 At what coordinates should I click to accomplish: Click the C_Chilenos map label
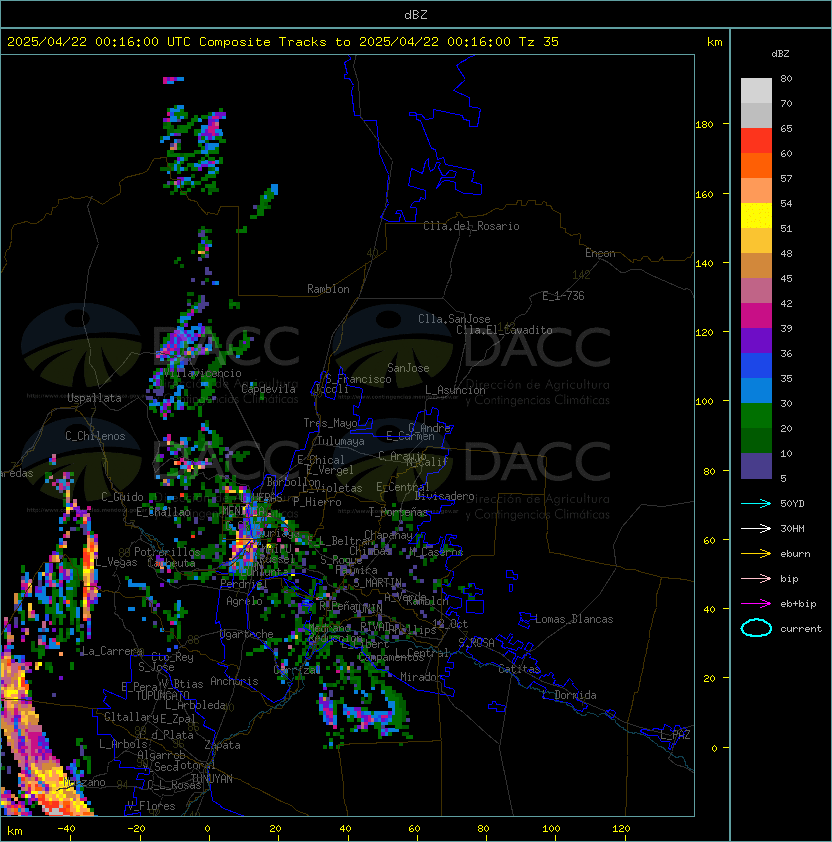point(95,436)
